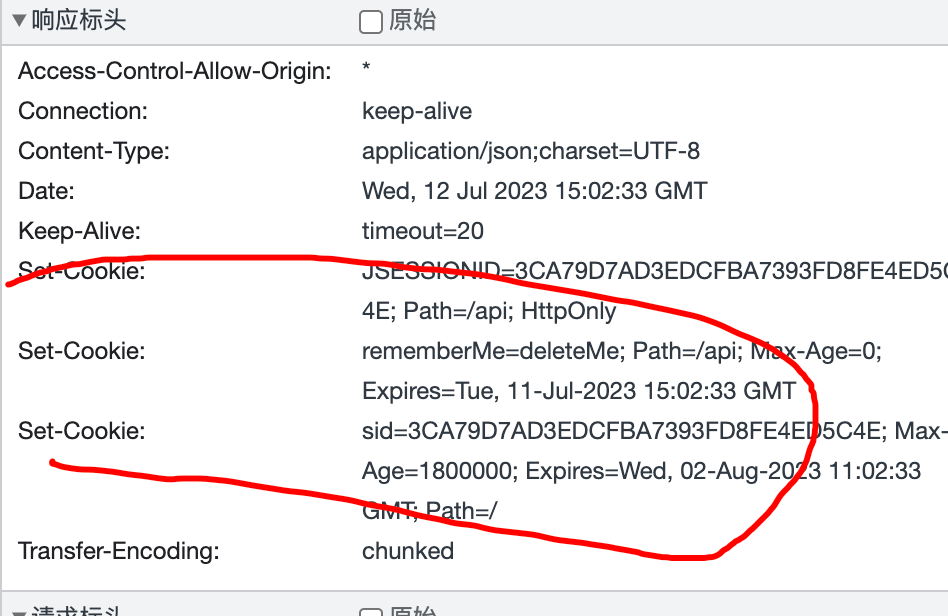
Task: Click the Date header name
Action: [x=46, y=191]
